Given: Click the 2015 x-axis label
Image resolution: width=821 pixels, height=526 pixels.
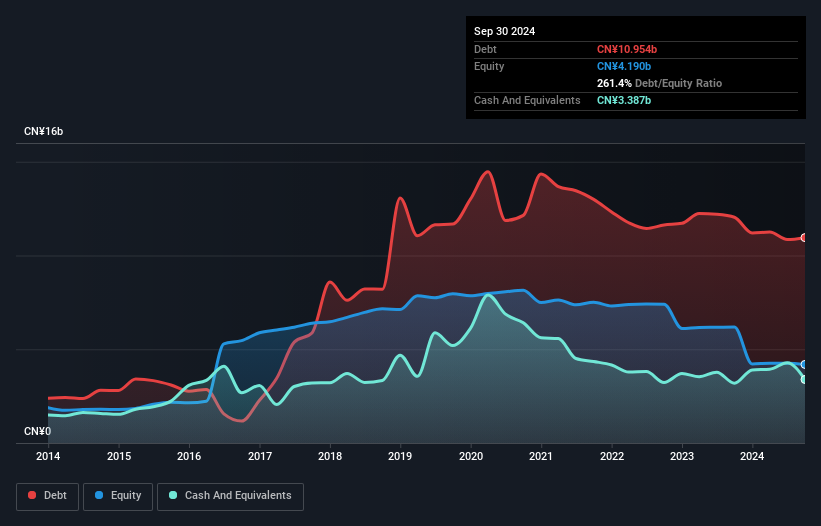Looking at the screenshot, I should tap(119, 456).
